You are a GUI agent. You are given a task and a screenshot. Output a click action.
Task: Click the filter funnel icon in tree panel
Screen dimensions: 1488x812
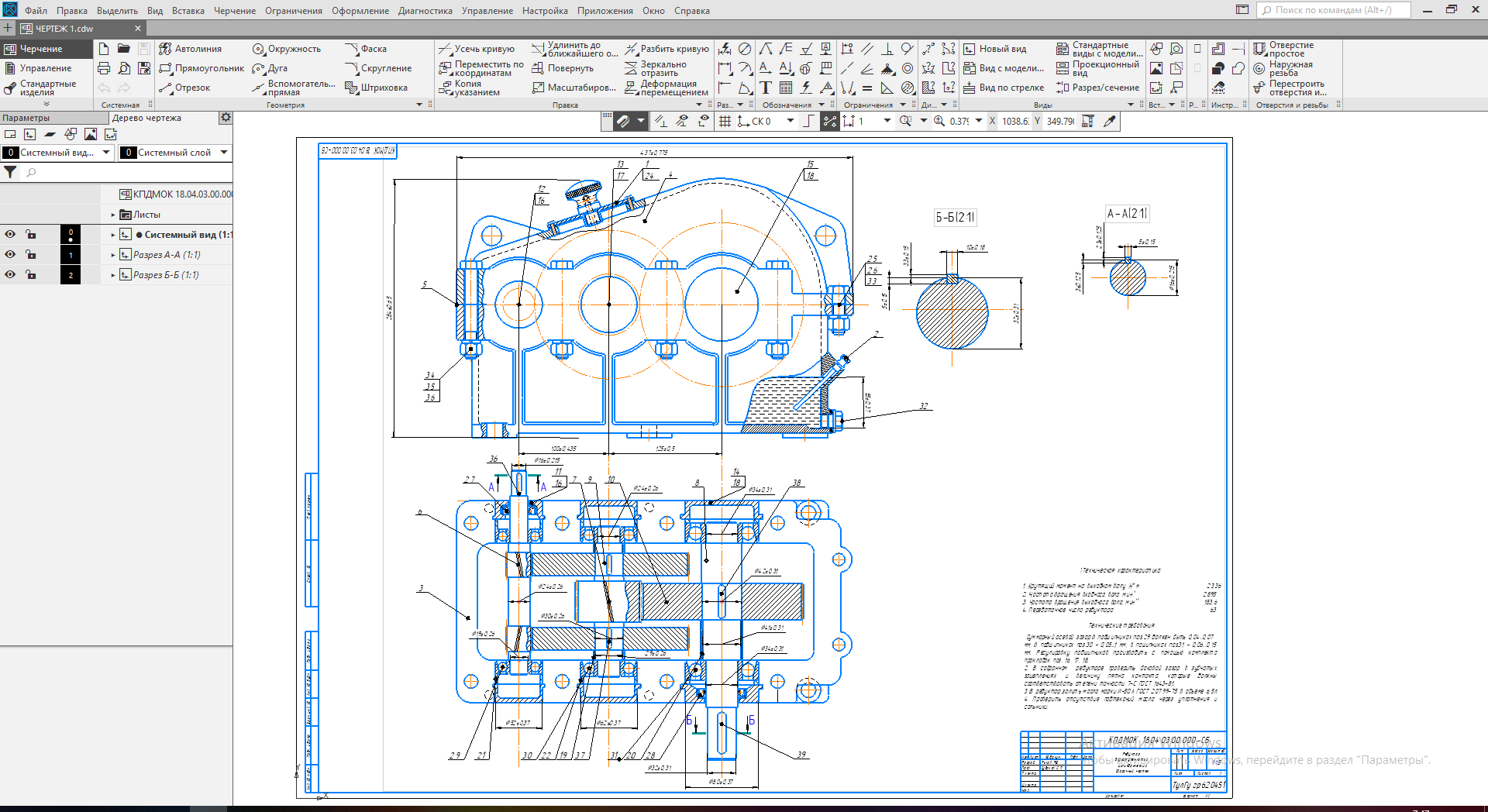pos(10,172)
